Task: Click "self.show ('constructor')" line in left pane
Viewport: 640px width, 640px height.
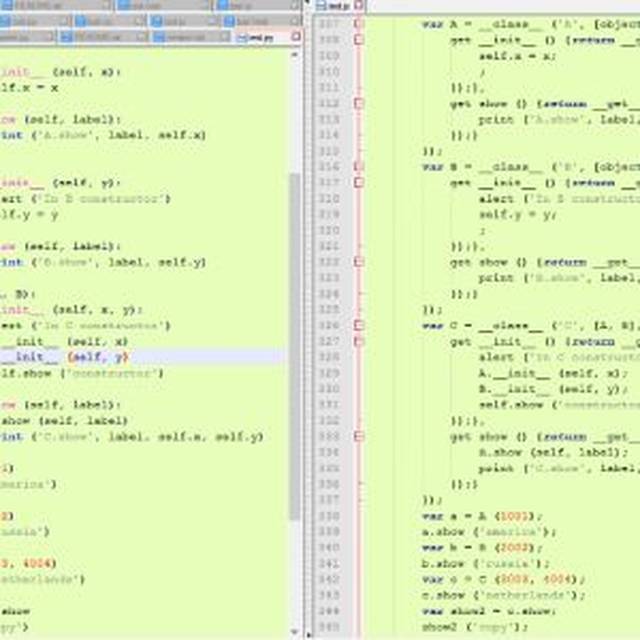Action: tap(82, 373)
